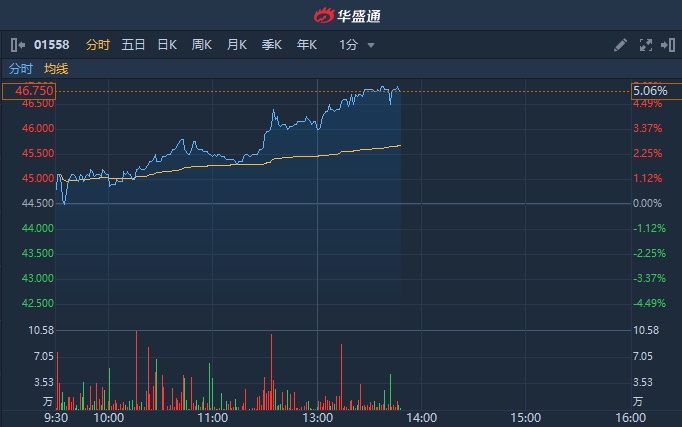Image resolution: width=682 pixels, height=427 pixels.
Task: Open the 1分 interval dropdown
Action: pos(357,45)
